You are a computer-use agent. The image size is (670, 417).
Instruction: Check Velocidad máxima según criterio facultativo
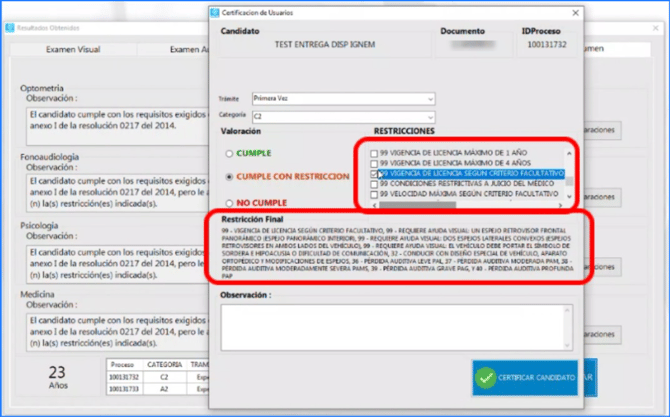[x=374, y=194]
